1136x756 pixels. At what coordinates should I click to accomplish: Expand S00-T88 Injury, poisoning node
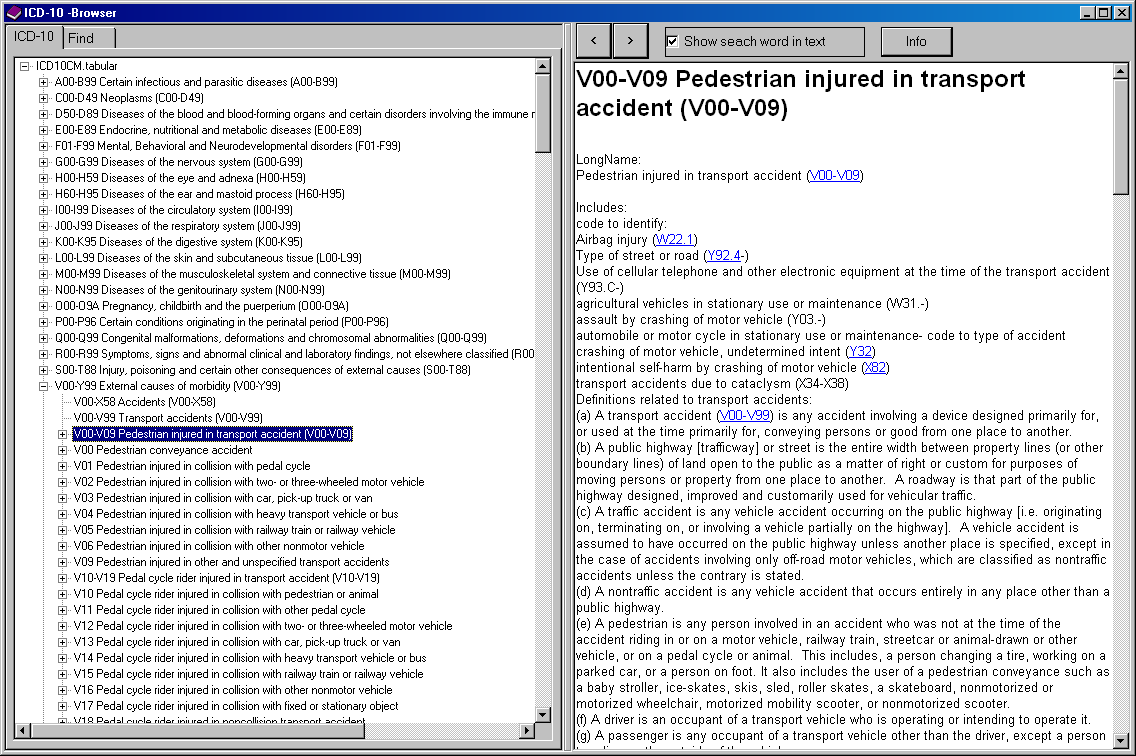click(x=43, y=370)
